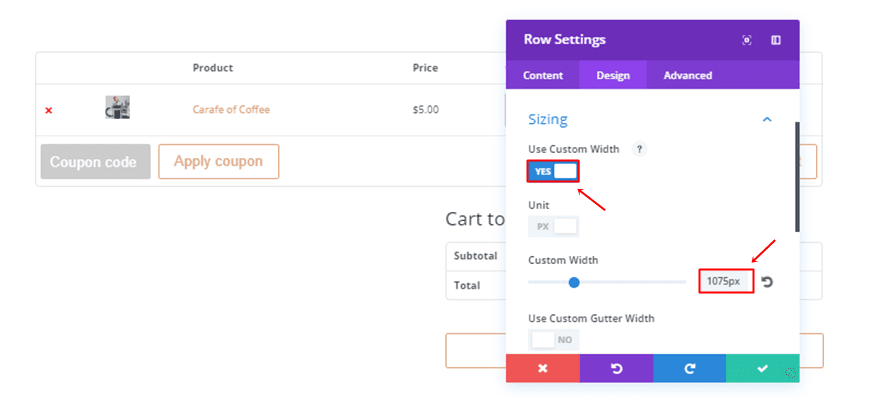
Task: Discard changes with red X button
Action: click(x=543, y=368)
